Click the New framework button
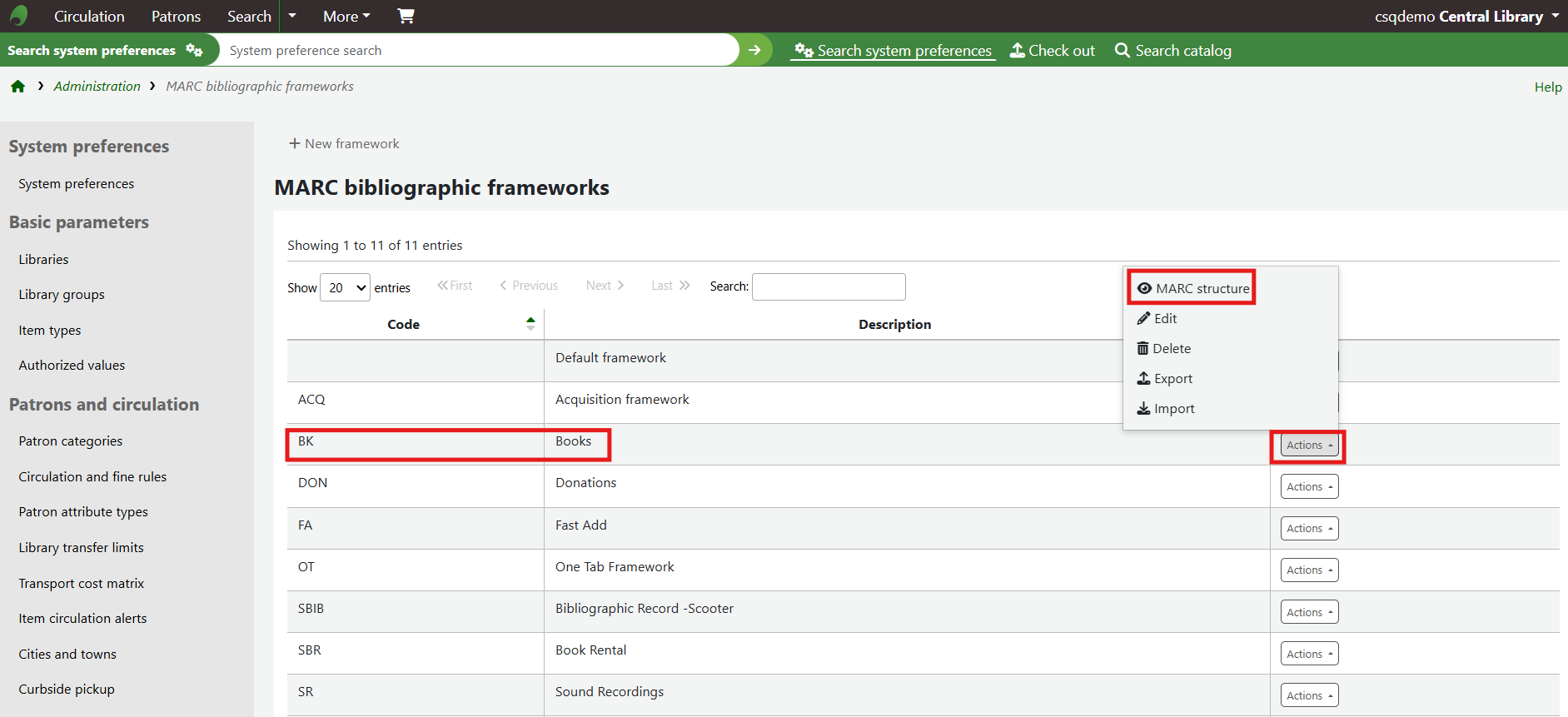The height and width of the screenshot is (717, 1568). (344, 143)
